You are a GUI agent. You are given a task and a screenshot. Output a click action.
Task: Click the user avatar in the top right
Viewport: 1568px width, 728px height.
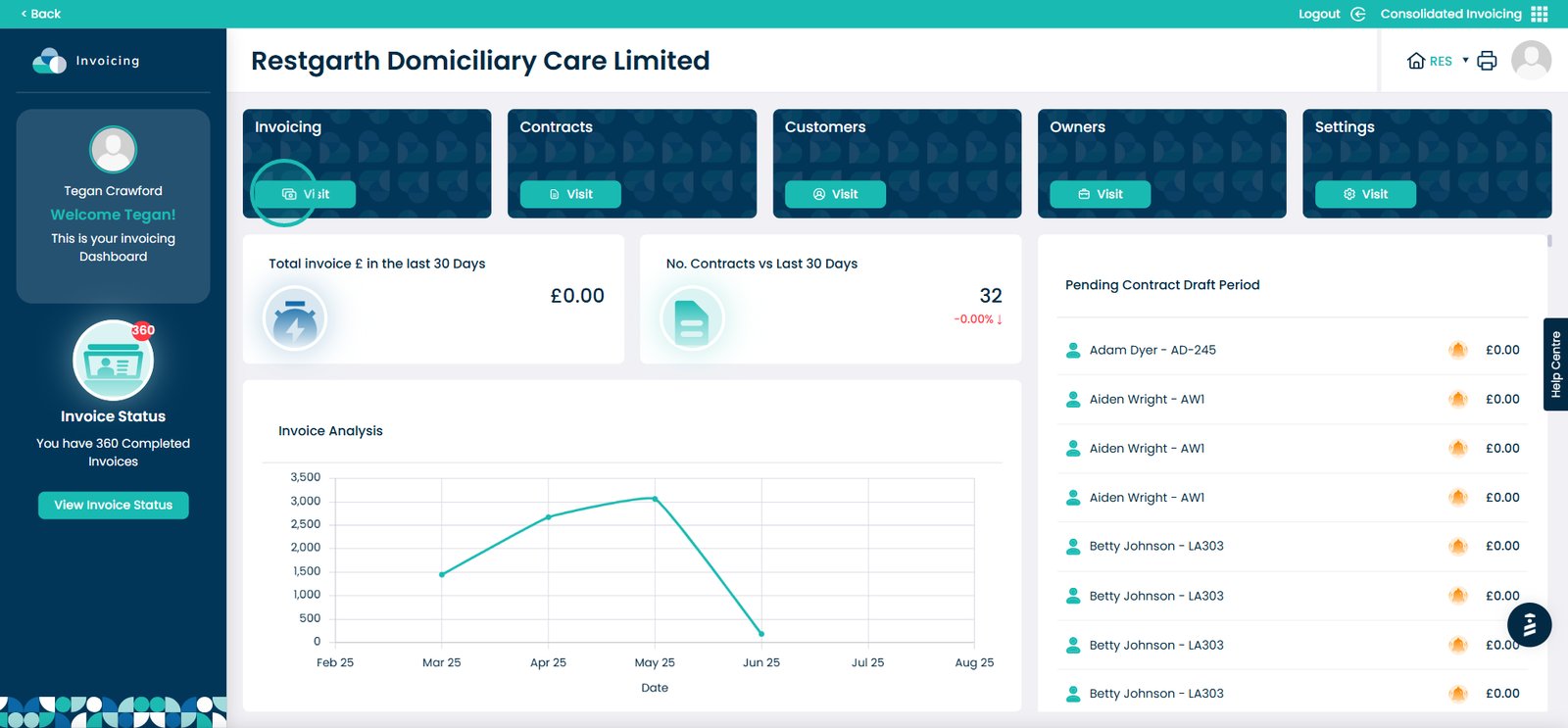point(1531,61)
